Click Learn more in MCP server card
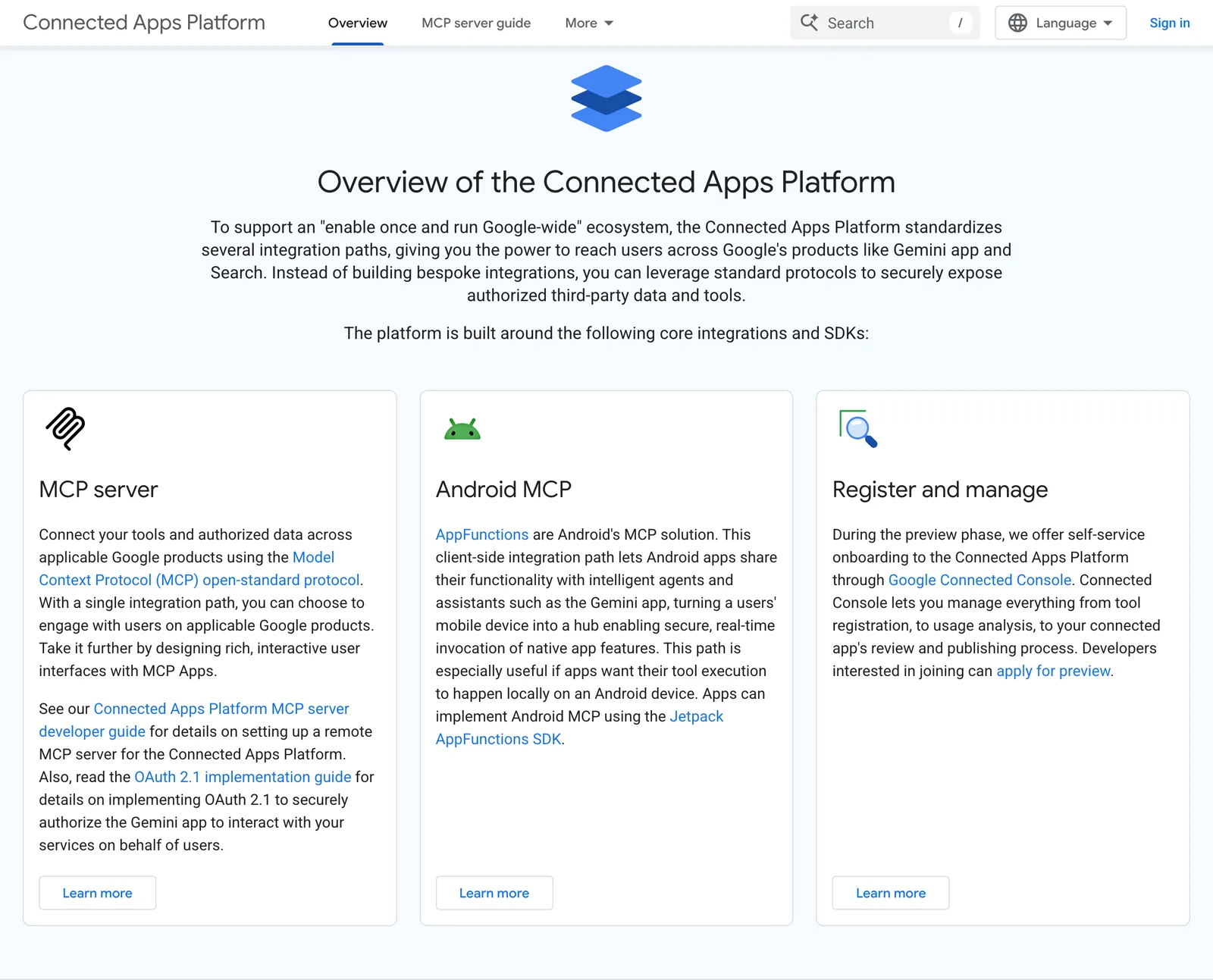 [x=97, y=893]
